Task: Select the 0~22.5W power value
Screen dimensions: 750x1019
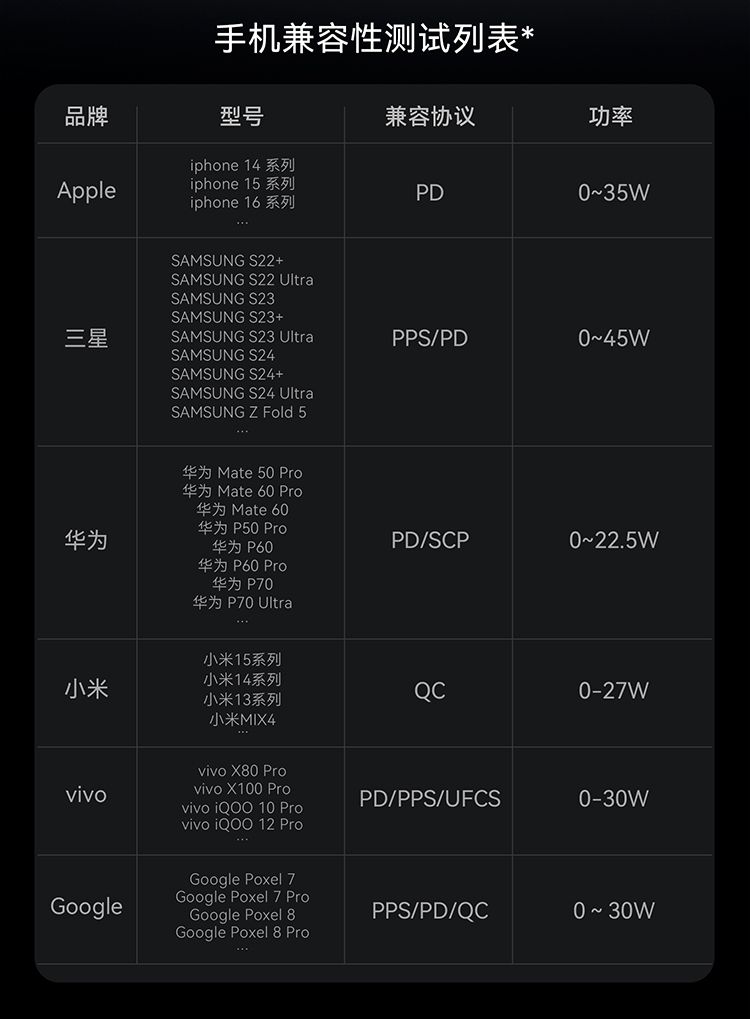Action: [x=613, y=541]
